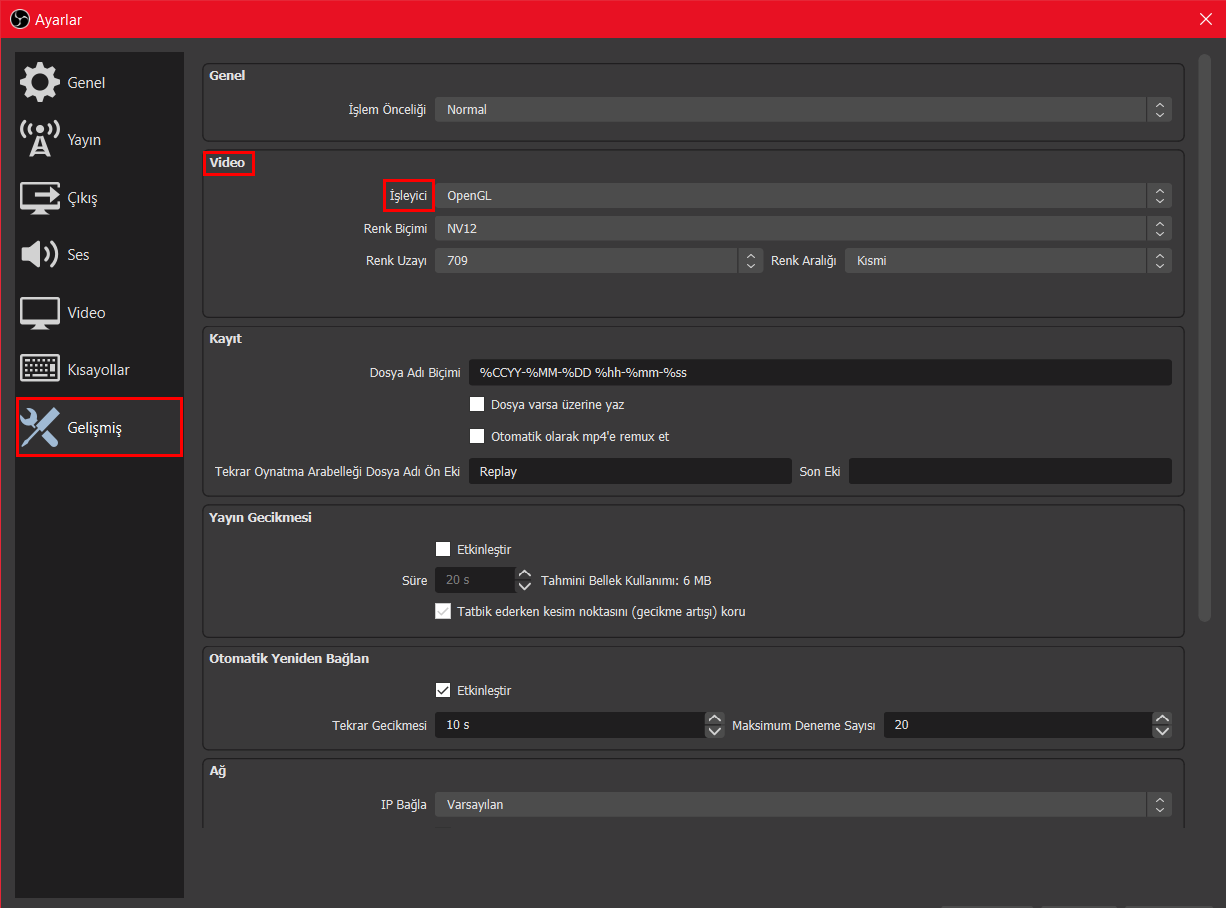Open the Renk Biçimi NV12 dropdown
This screenshot has width=1226, height=908.
coord(802,229)
